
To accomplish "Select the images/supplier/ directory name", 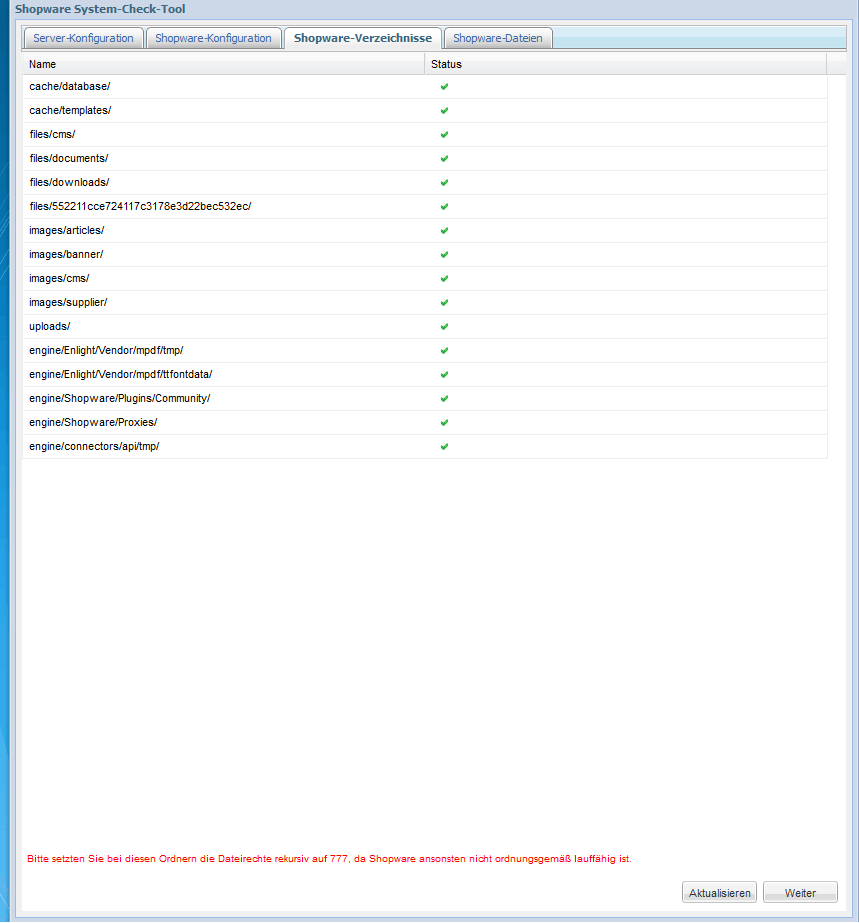I will click(68, 303).
